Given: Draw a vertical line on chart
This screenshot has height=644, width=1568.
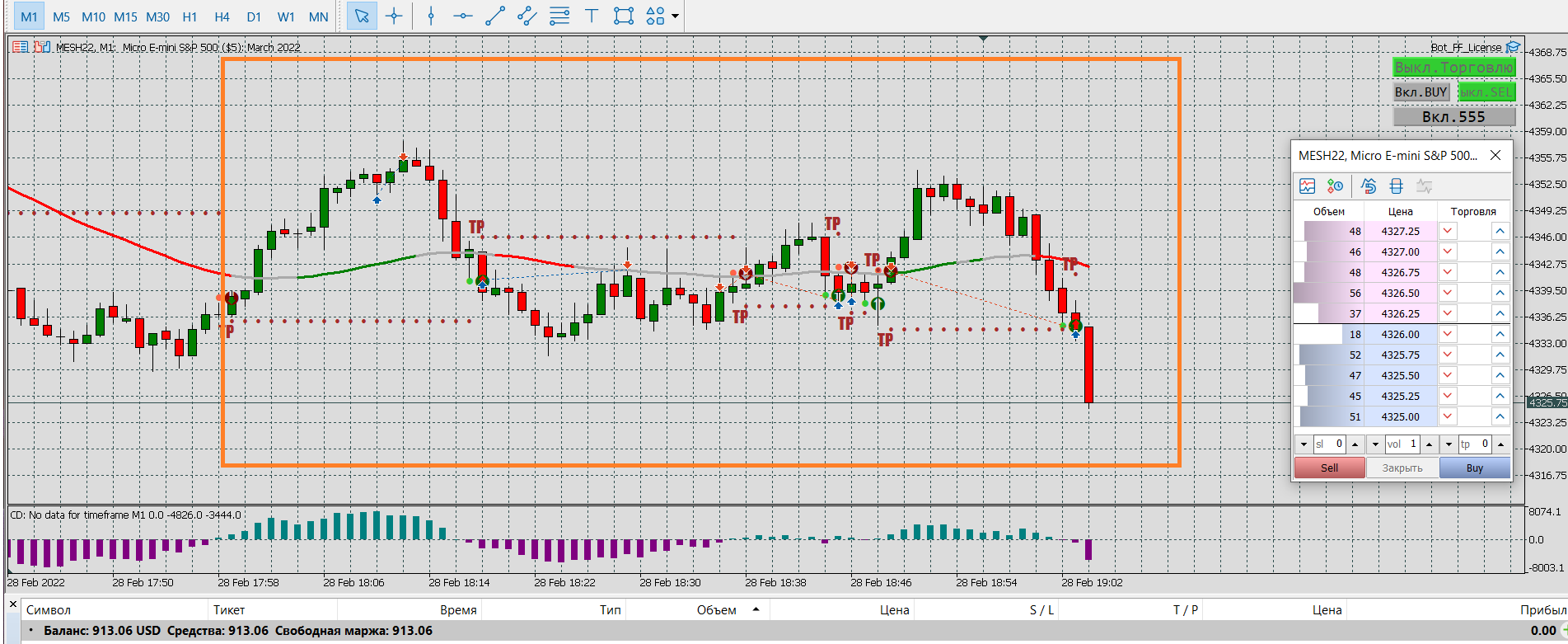Looking at the screenshot, I should click(x=431, y=16).
